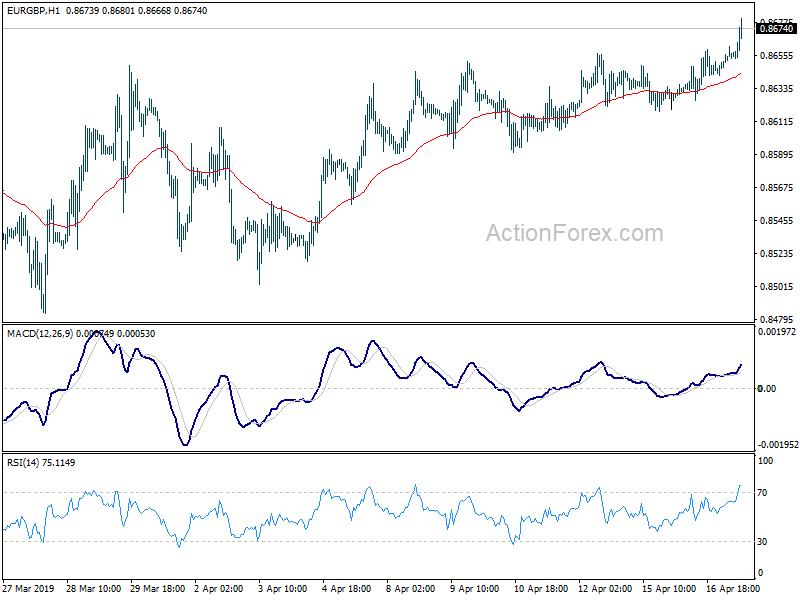The image size is (800, 600).
Task: Click the RSI overbought level label 70
Action: coord(762,493)
